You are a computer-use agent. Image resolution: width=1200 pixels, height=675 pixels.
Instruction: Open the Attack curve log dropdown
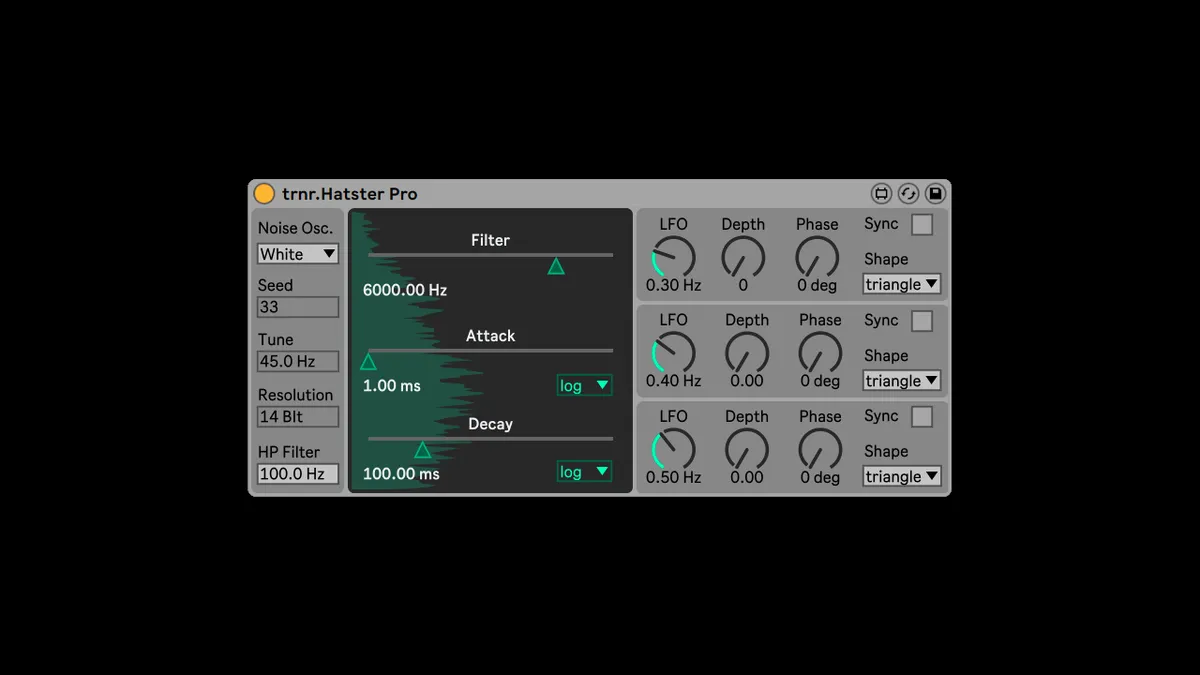pyautogui.click(x=584, y=386)
